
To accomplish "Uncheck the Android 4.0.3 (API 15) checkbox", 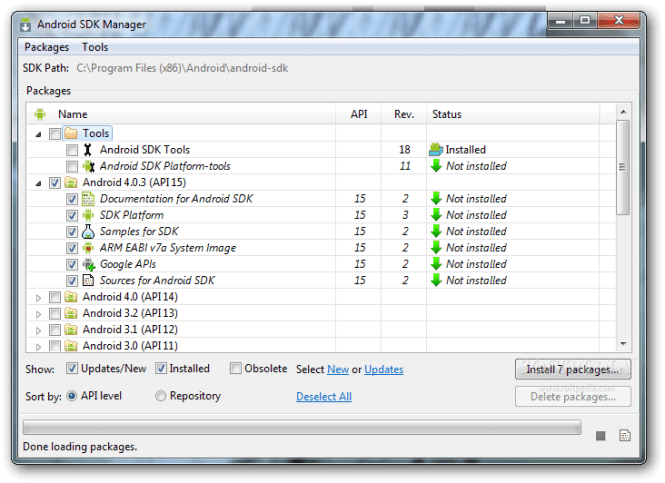I will click(55, 183).
